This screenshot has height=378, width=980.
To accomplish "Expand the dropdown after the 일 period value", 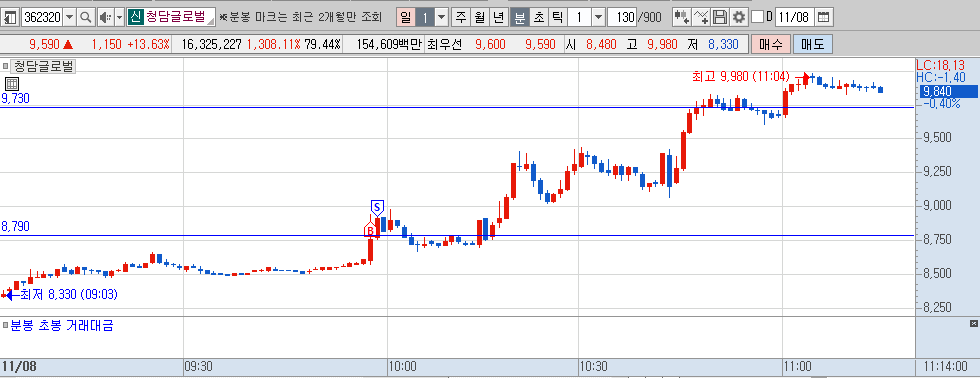I will point(441,17).
